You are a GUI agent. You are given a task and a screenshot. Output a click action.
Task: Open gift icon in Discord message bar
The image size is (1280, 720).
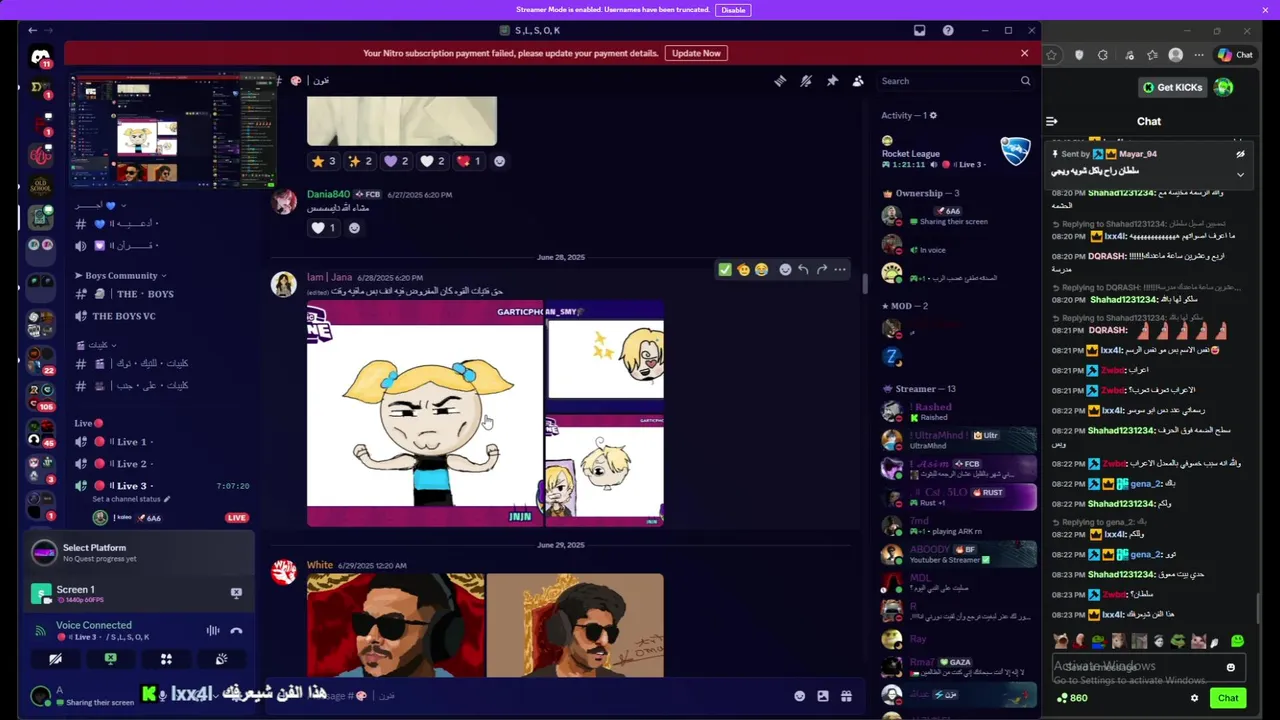coord(846,696)
